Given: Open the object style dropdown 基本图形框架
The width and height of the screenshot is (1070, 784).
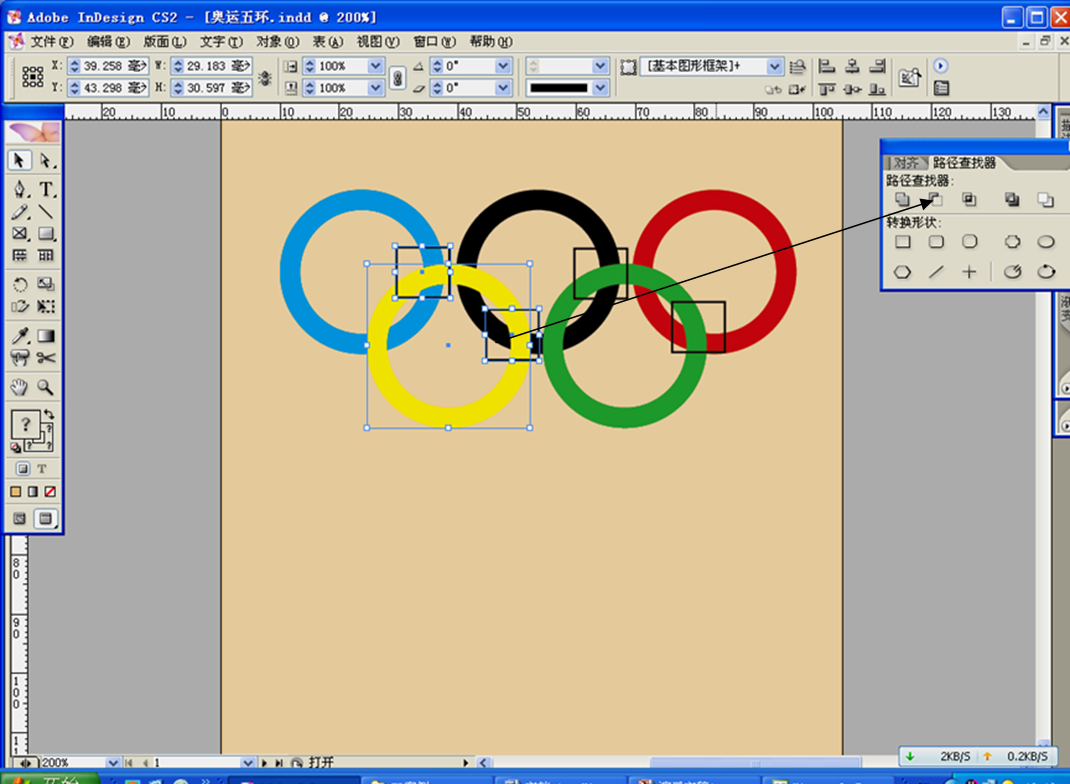Looking at the screenshot, I should (775, 66).
